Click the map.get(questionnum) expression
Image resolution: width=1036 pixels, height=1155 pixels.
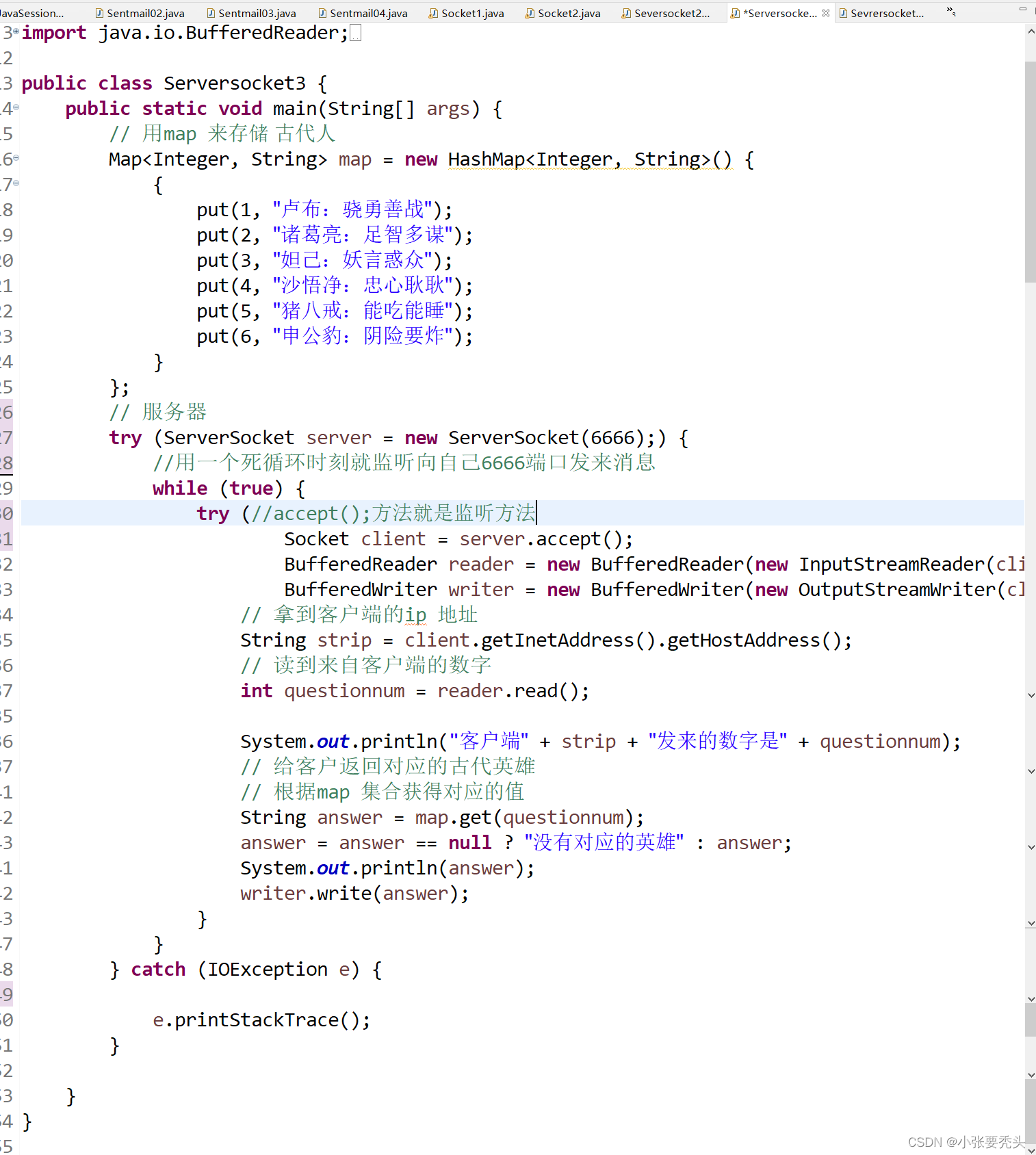pyautogui.click(x=524, y=818)
